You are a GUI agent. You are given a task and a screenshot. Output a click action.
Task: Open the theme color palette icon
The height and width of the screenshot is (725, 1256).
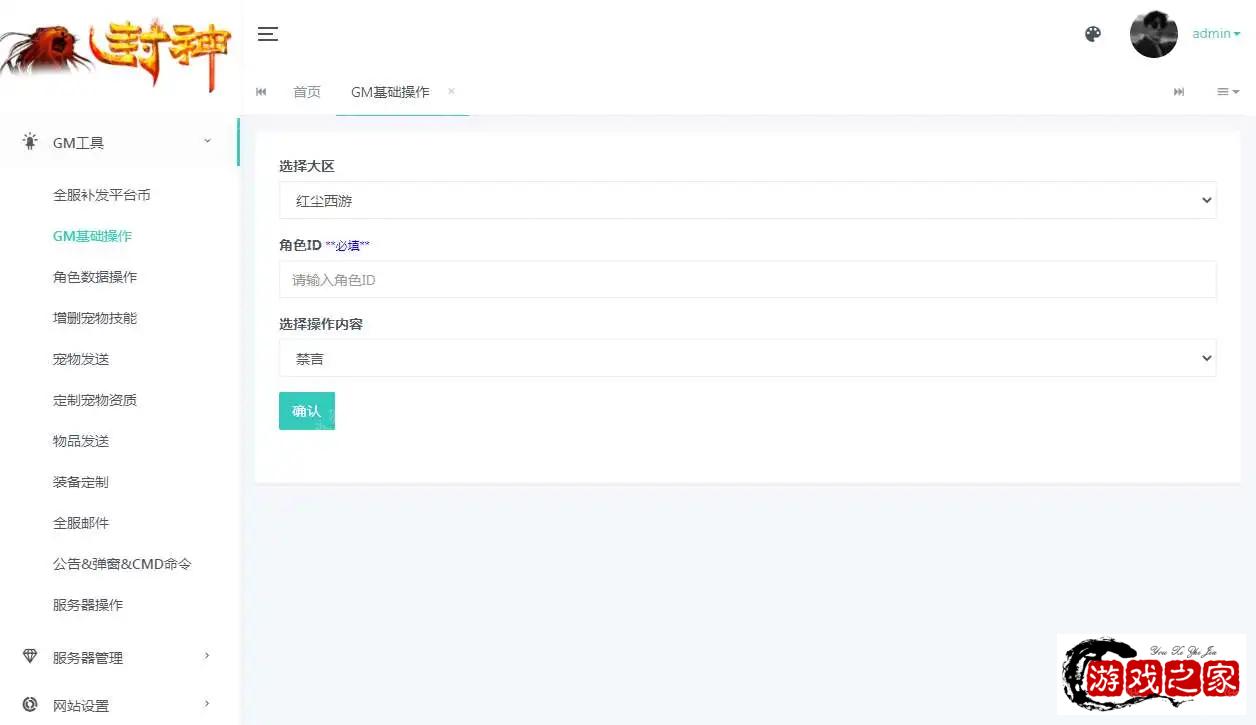tap(1093, 34)
